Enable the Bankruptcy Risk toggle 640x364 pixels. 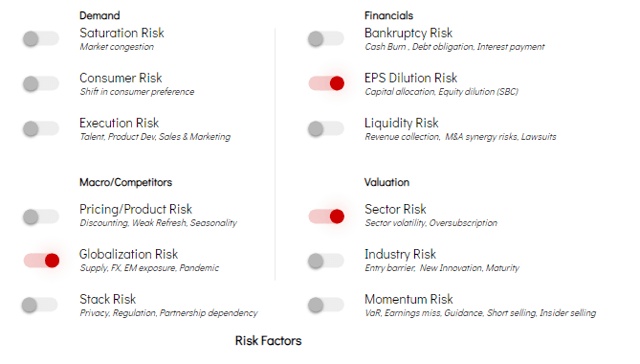[x=326, y=39]
